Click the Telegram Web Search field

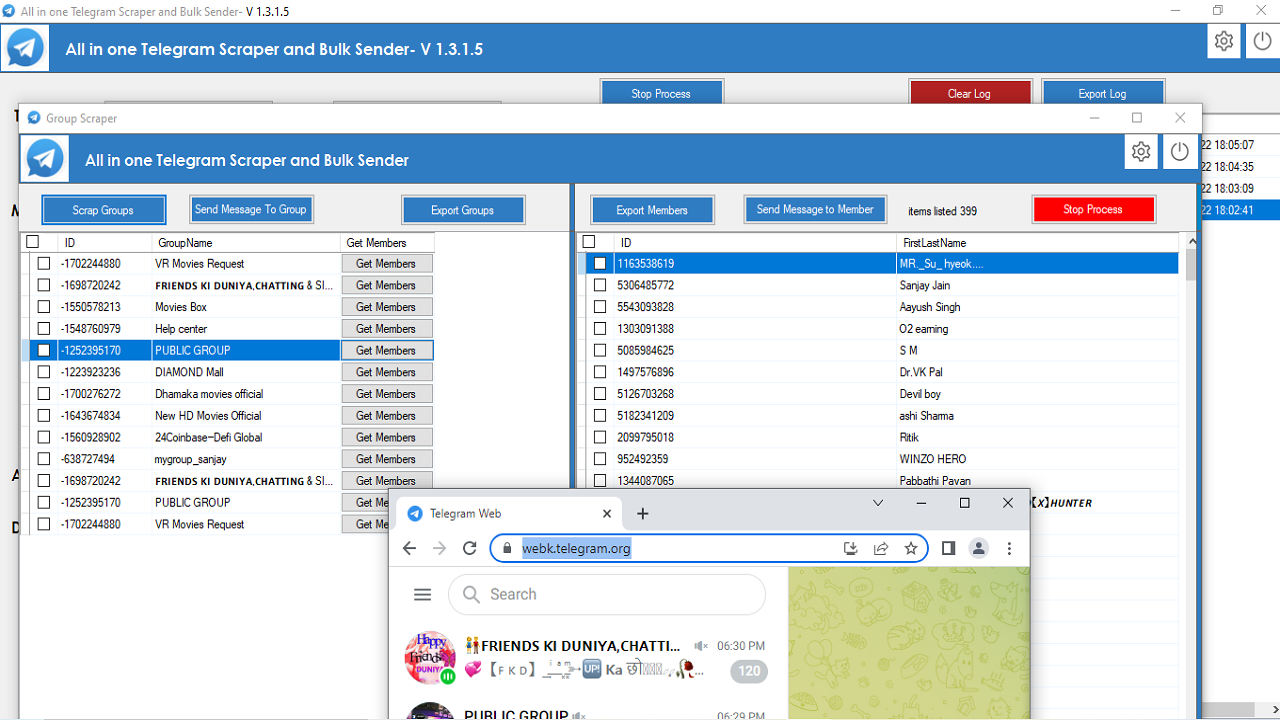point(607,594)
